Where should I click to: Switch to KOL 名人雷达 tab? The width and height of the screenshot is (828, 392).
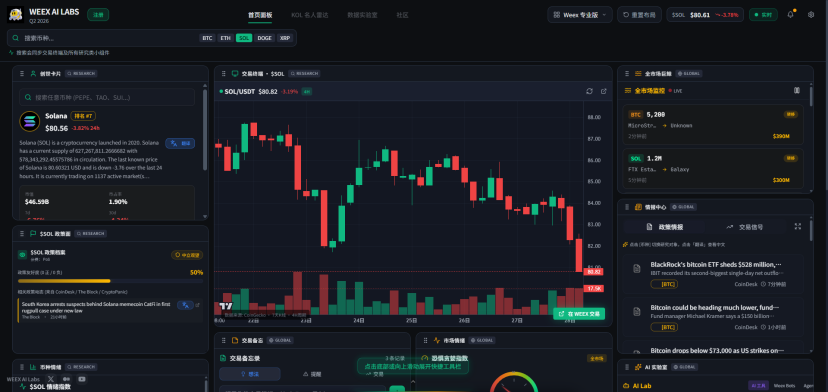point(309,15)
